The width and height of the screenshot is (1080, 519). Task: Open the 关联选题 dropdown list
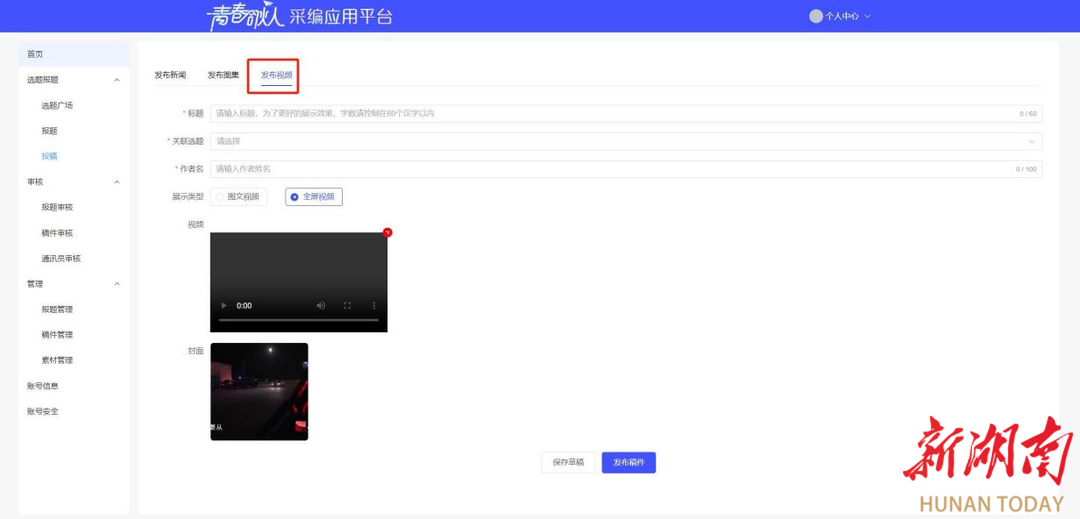(626, 141)
